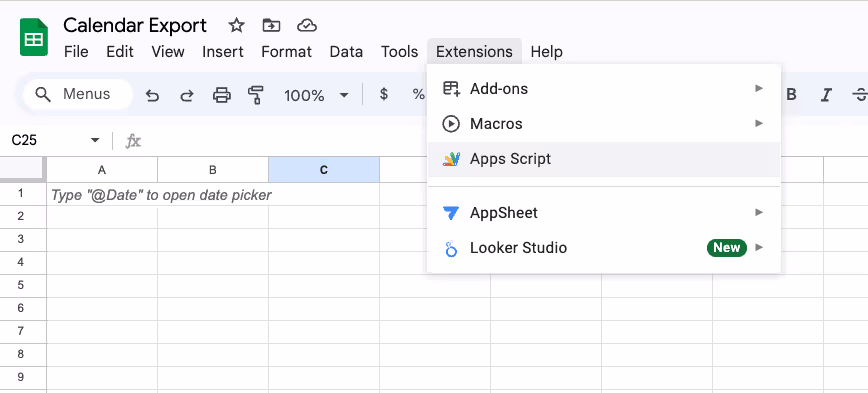
Task: Open the name box dropdown arrow
Action: pos(95,141)
